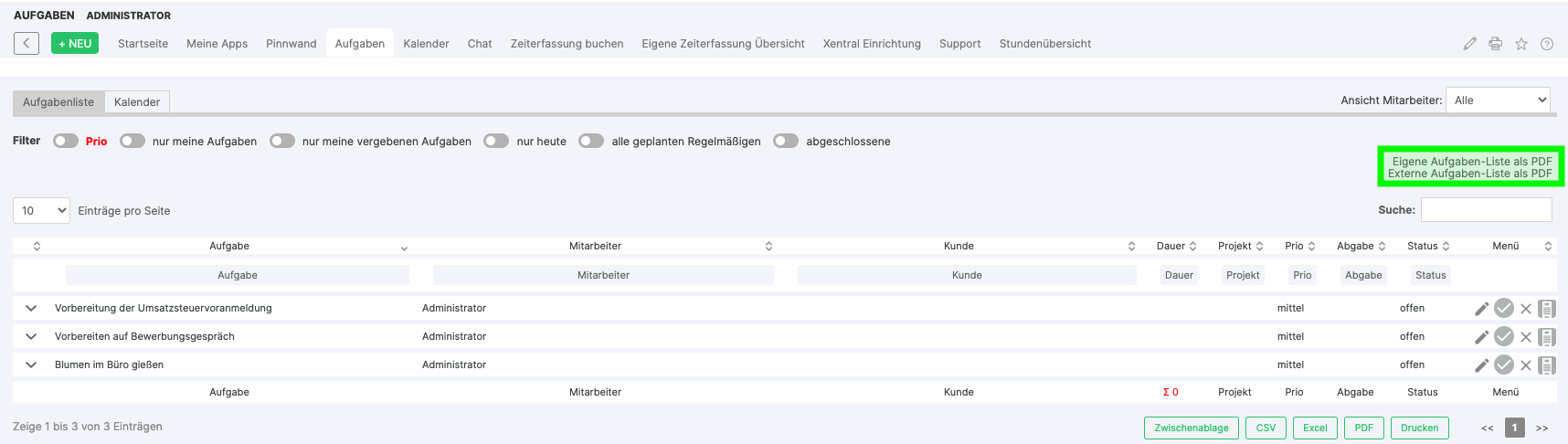The height and width of the screenshot is (444, 1568).
Task: Click the green NEU button
Action: click(75, 43)
